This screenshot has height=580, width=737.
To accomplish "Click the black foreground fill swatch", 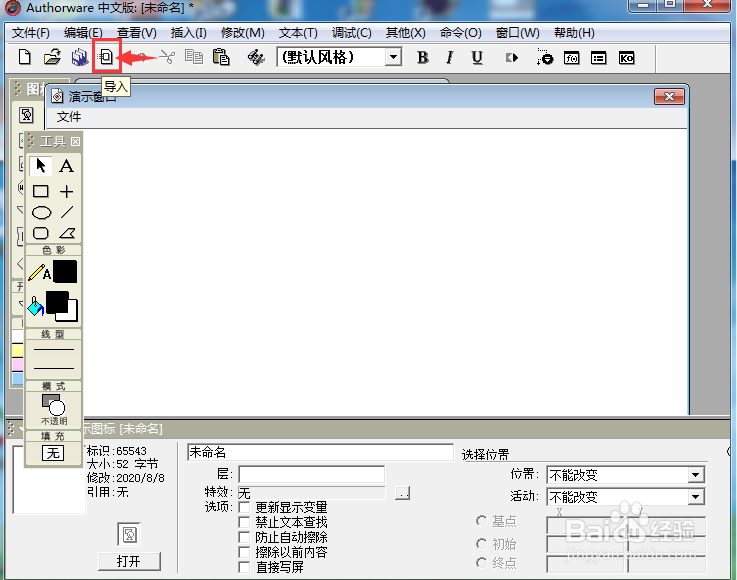I will tap(57, 302).
